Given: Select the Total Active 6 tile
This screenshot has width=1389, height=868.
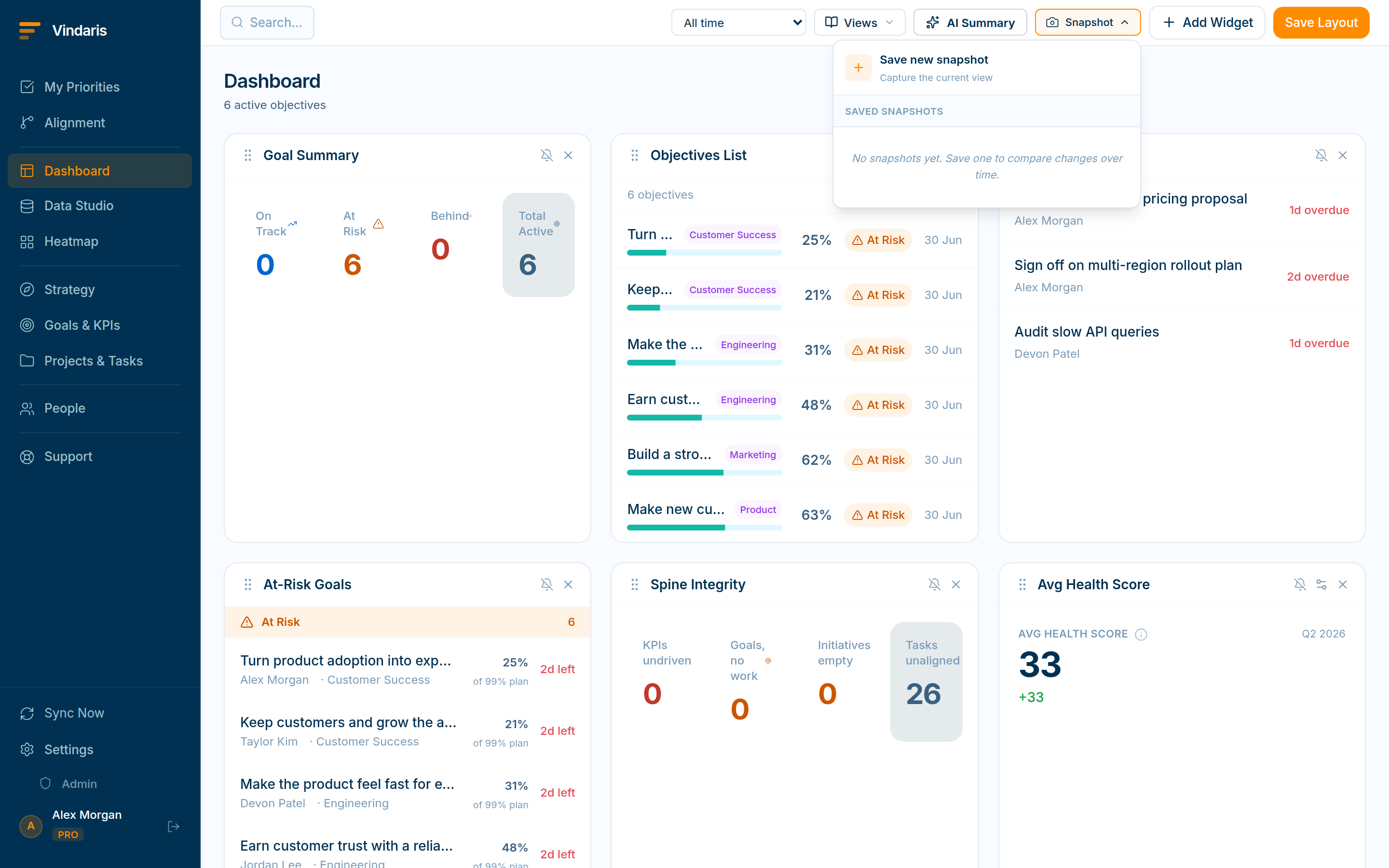Looking at the screenshot, I should (538, 245).
